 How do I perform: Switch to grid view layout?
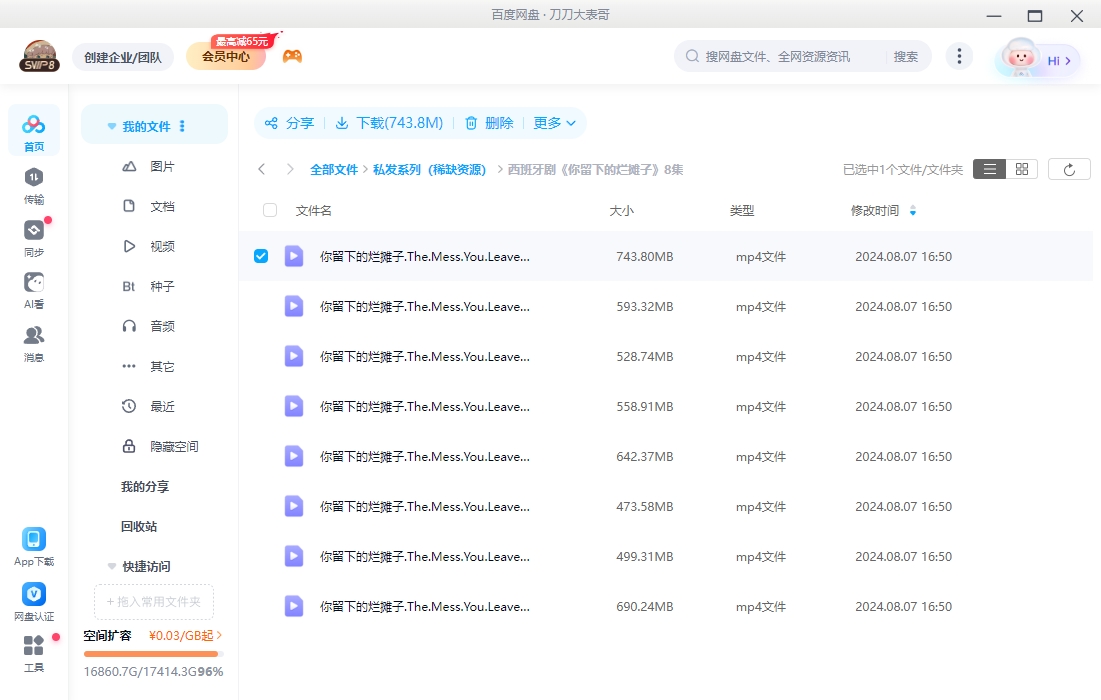coord(1021,168)
